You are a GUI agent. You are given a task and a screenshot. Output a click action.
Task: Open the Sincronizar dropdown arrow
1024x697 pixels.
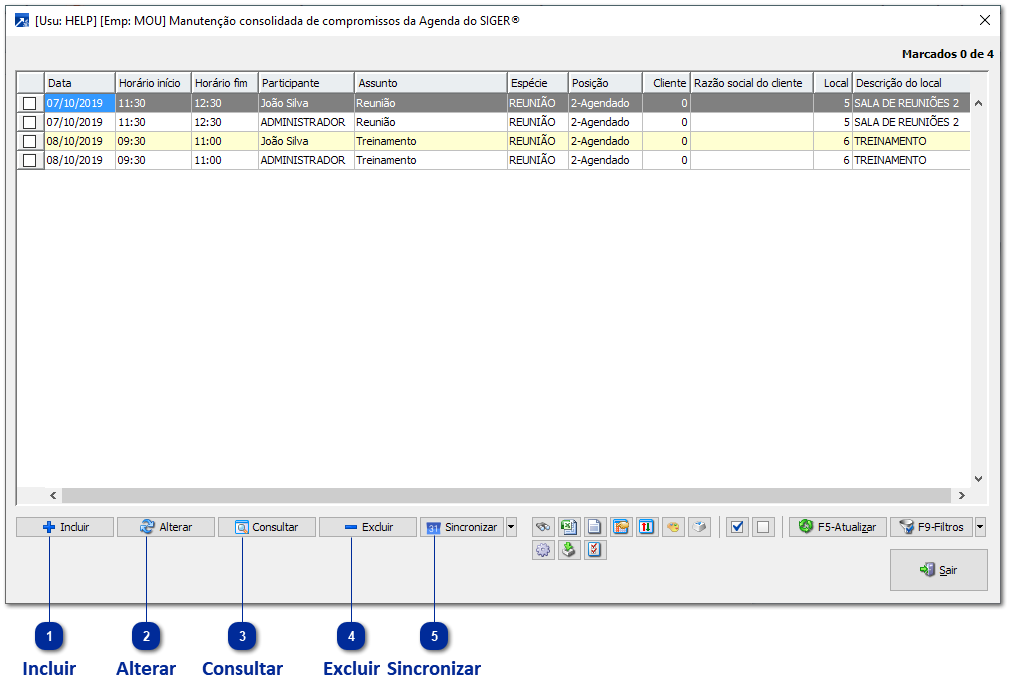(511, 527)
